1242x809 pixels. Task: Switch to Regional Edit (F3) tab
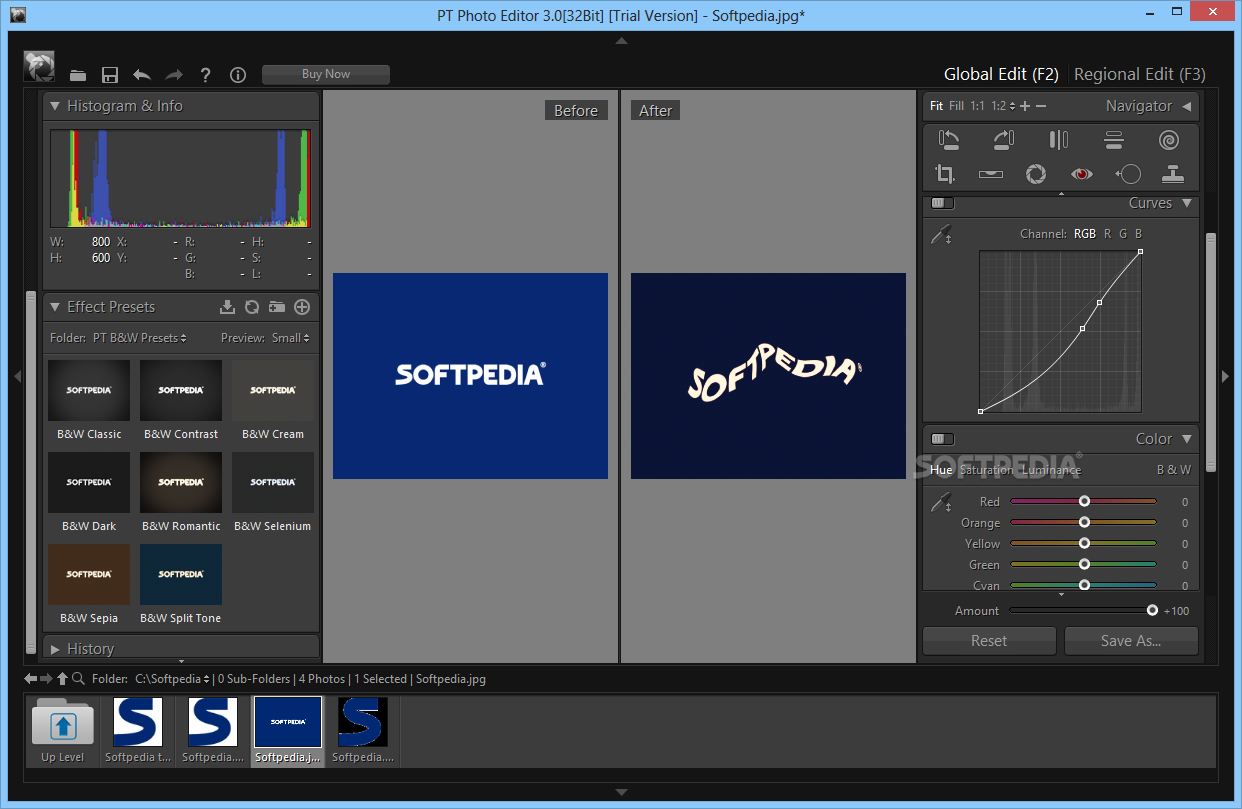pos(1140,74)
